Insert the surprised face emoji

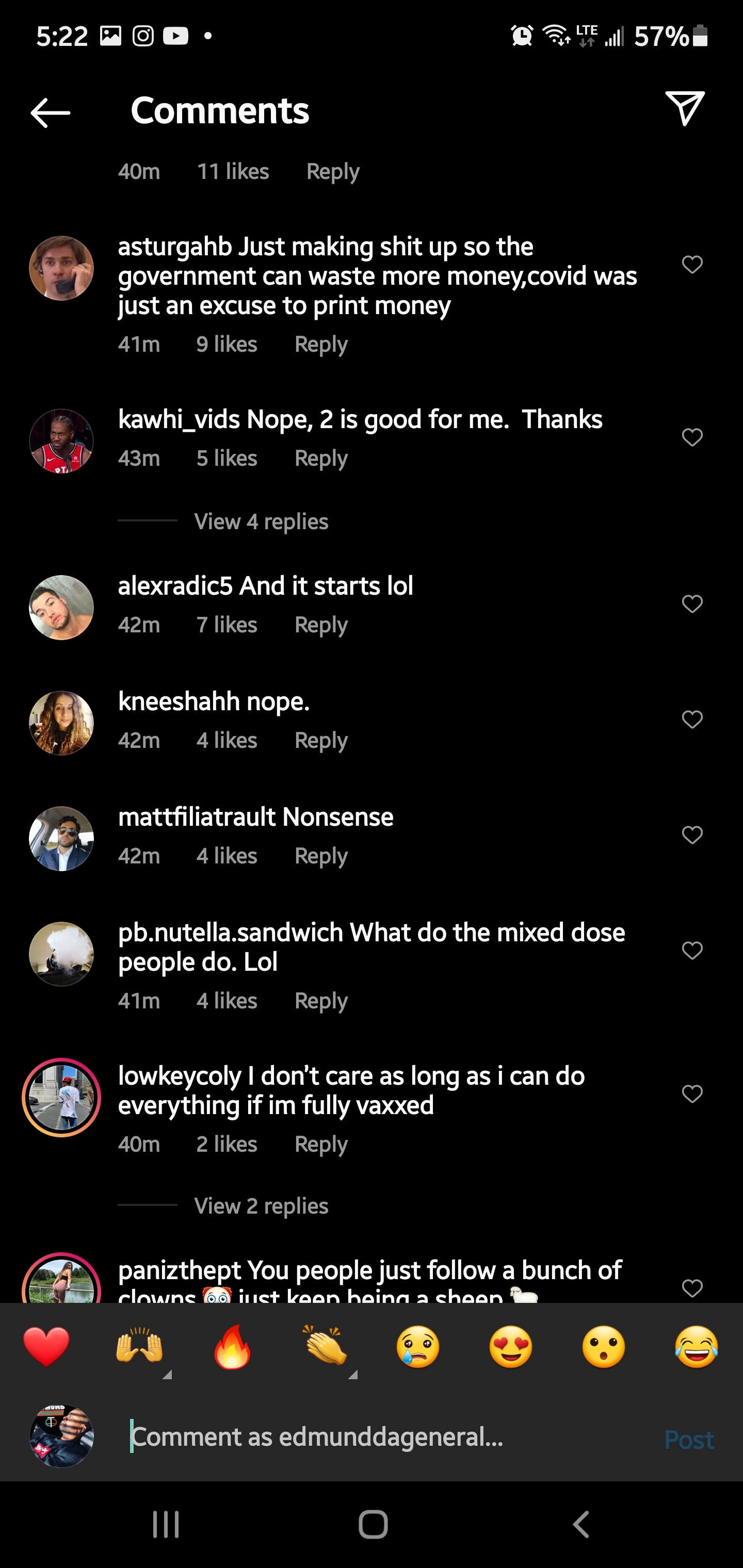(604, 1346)
